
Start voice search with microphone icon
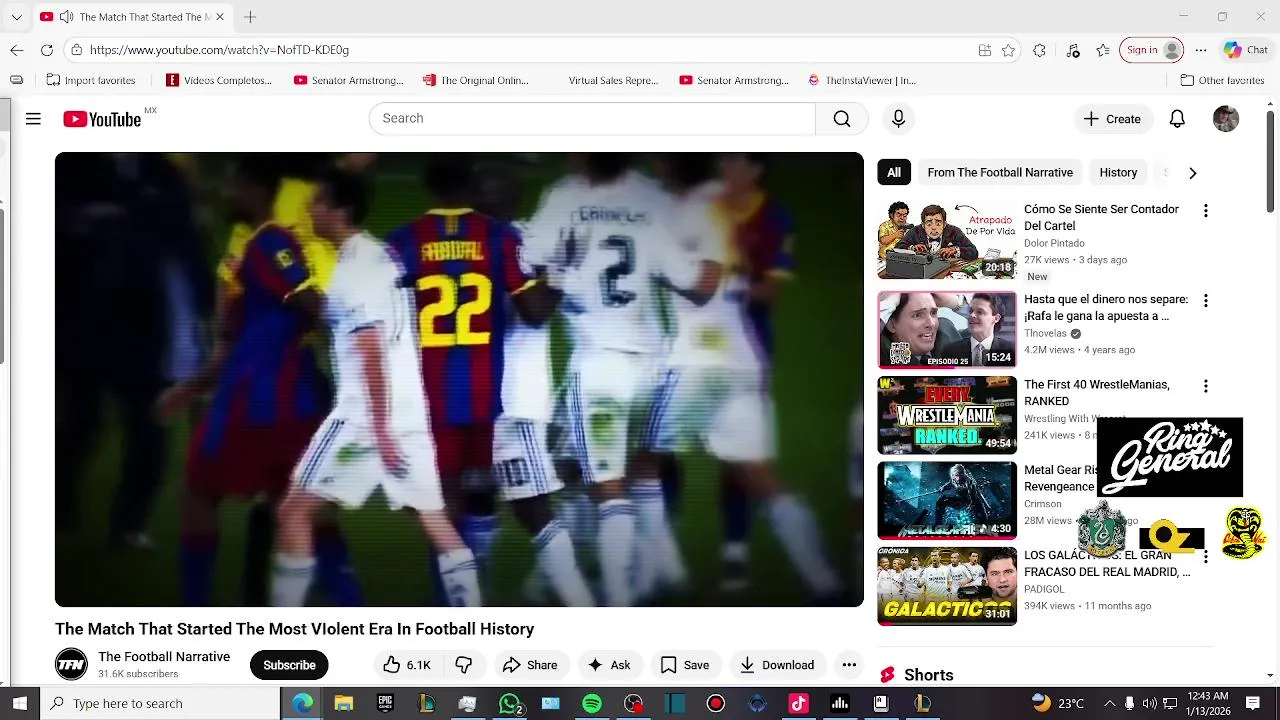pyautogui.click(x=898, y=118)
